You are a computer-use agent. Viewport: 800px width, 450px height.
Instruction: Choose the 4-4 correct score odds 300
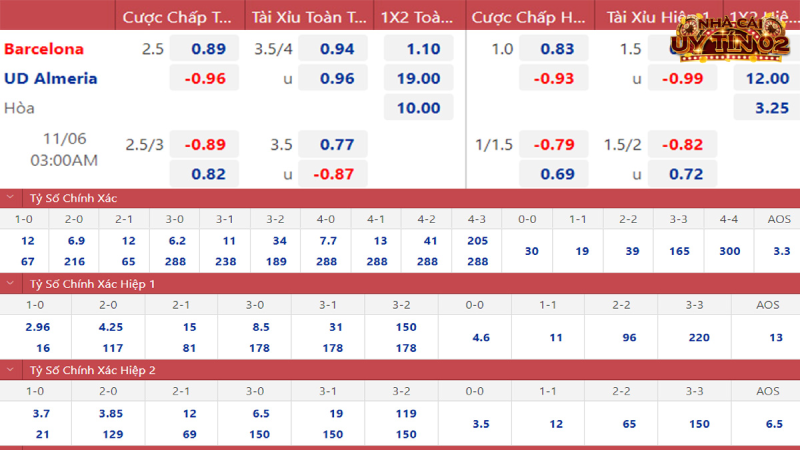coord(728,251)
